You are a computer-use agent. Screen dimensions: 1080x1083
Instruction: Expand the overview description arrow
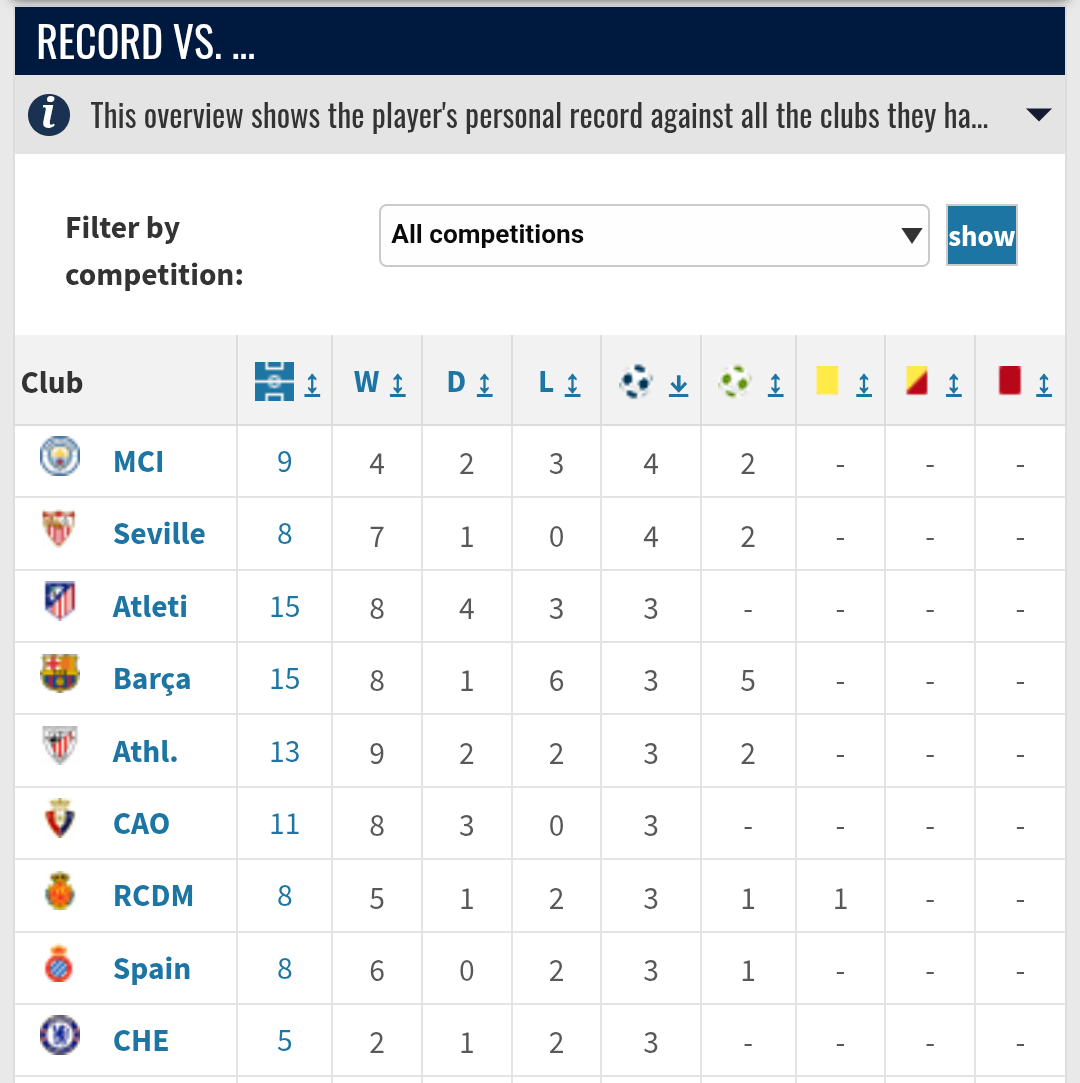[1039, 115]
